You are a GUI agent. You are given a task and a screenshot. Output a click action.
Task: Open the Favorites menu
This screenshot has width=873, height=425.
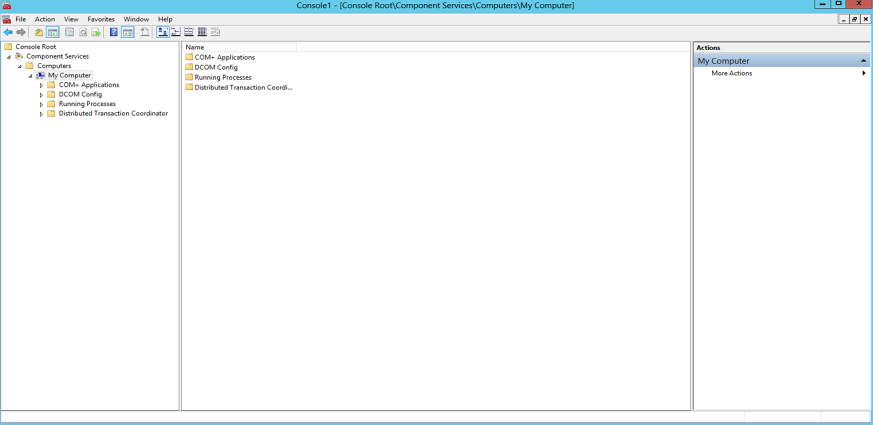(100, 19)
